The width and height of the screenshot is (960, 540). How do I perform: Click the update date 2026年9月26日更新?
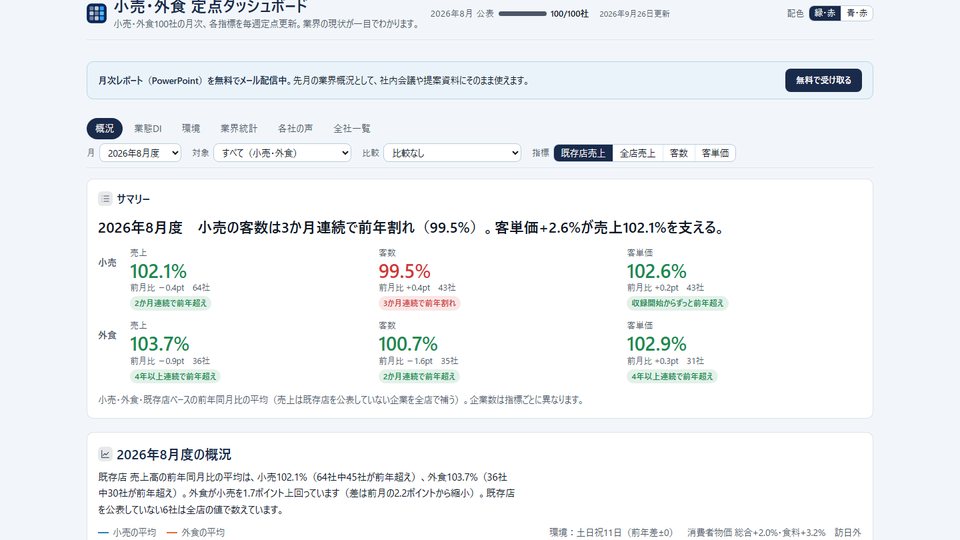pyautogui.click(x=634, y=13)
